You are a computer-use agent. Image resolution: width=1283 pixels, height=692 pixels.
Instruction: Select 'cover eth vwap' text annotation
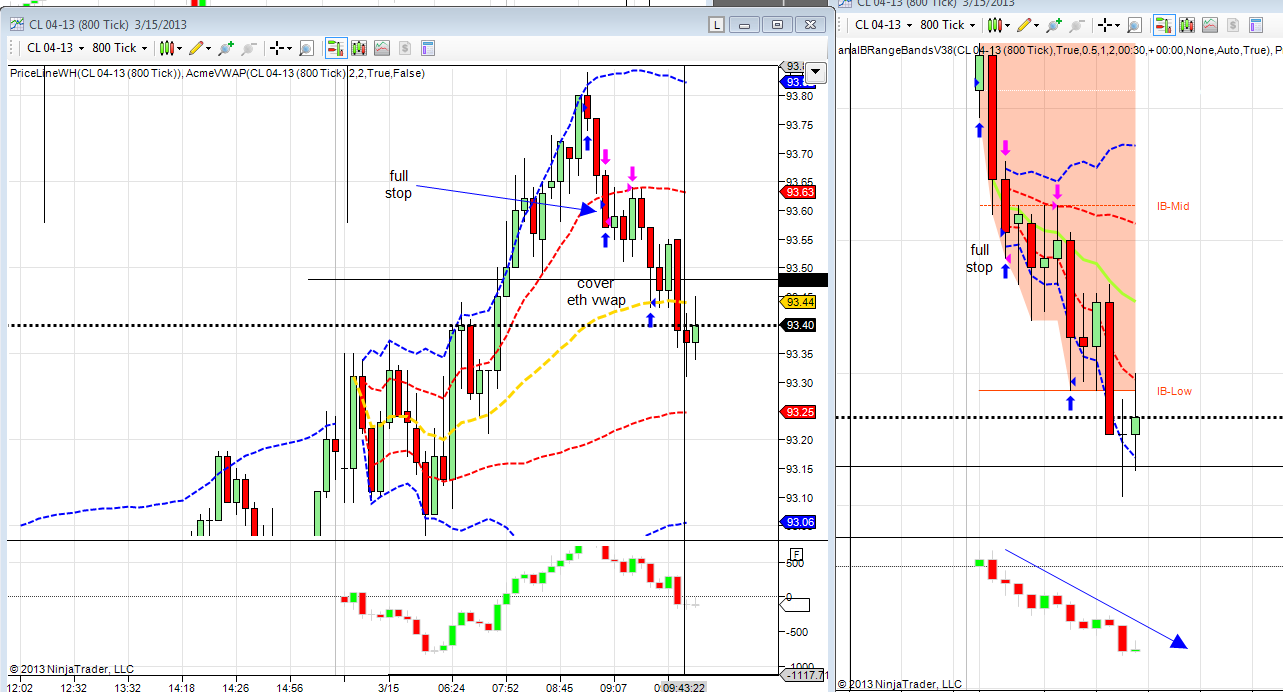pos(596,291)
